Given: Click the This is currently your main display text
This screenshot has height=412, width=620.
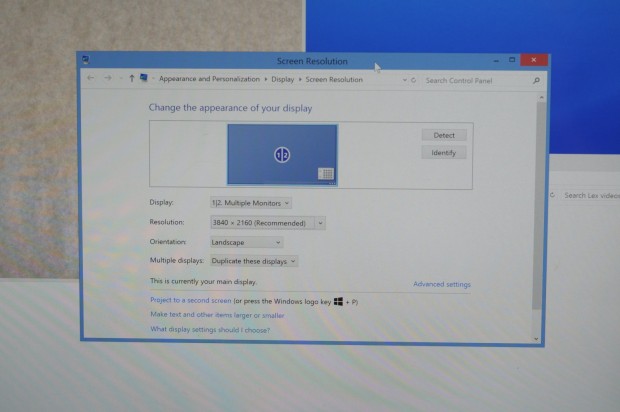Looking at the screenshot, I should (x=203, y=282).
